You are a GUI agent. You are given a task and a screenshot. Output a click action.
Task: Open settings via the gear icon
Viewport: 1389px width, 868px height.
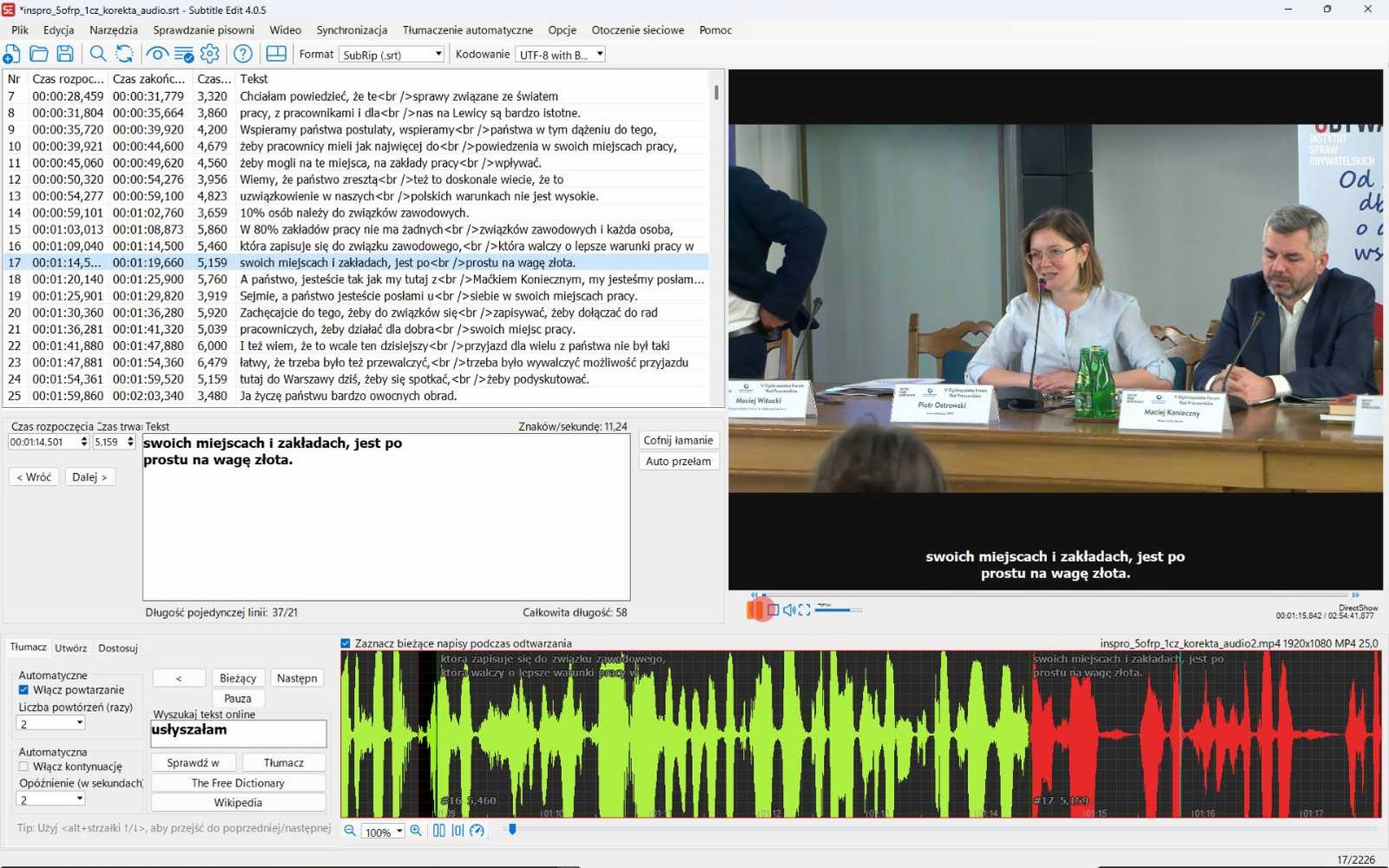coord(210,54)
